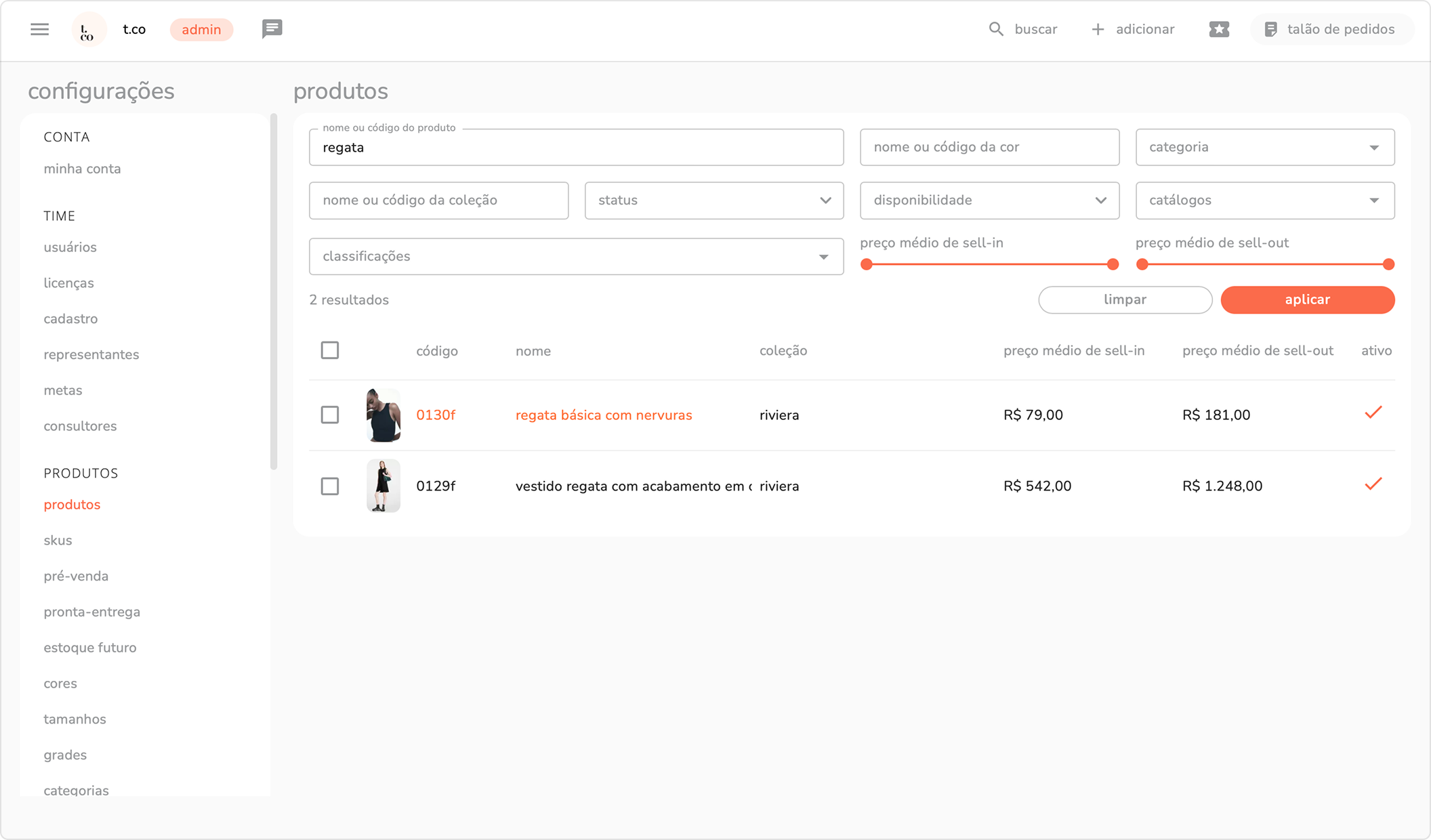Click the plus adicionar icon
This screenshot has width=1431, height=840.
1098,29
